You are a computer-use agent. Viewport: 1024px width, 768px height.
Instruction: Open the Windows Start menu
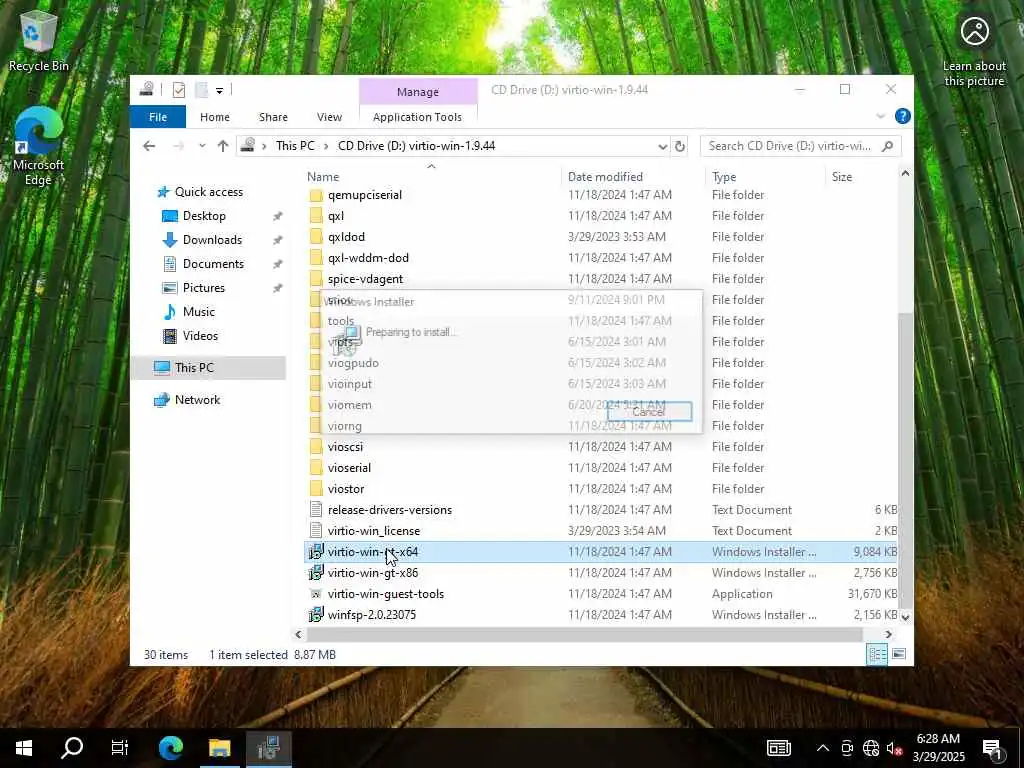pos(24,747)
